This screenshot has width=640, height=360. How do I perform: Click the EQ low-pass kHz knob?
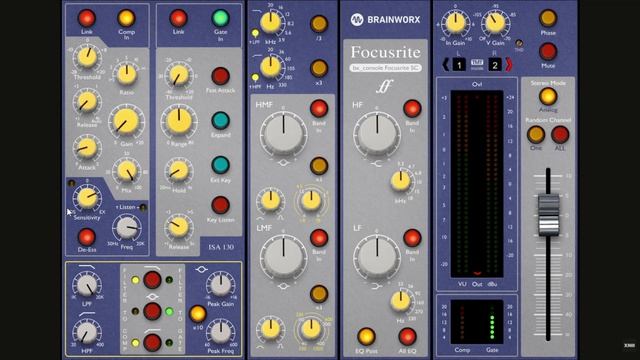coord(271,22)
